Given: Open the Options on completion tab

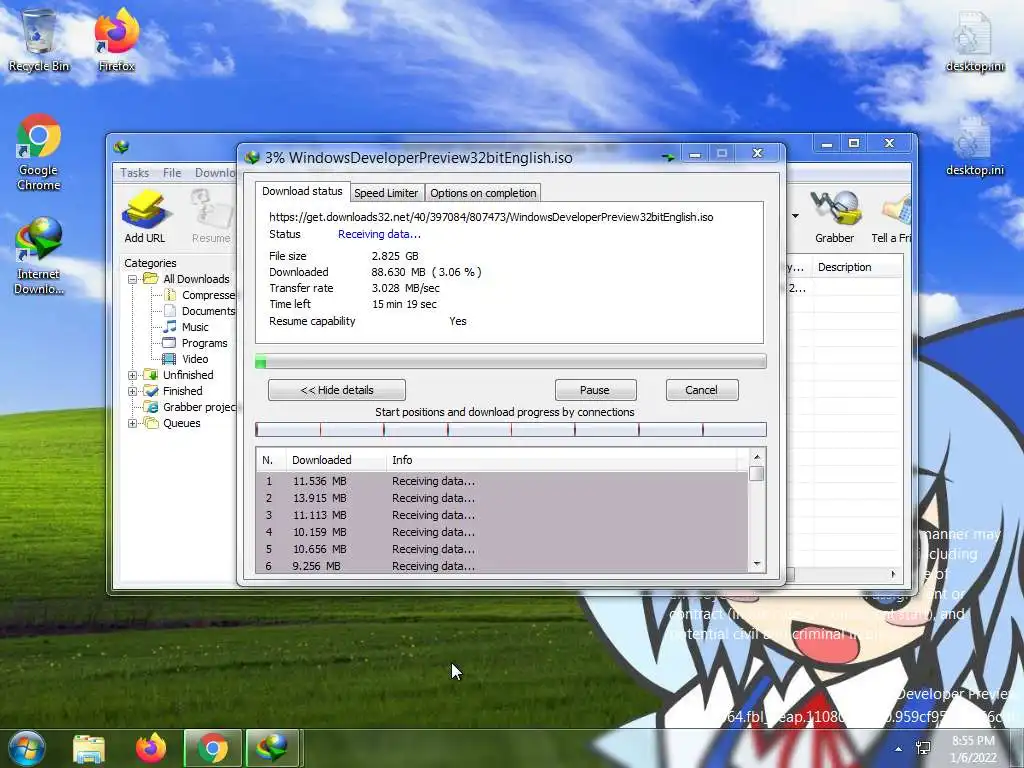Looking at the screenshot, I should pos(483,193).
